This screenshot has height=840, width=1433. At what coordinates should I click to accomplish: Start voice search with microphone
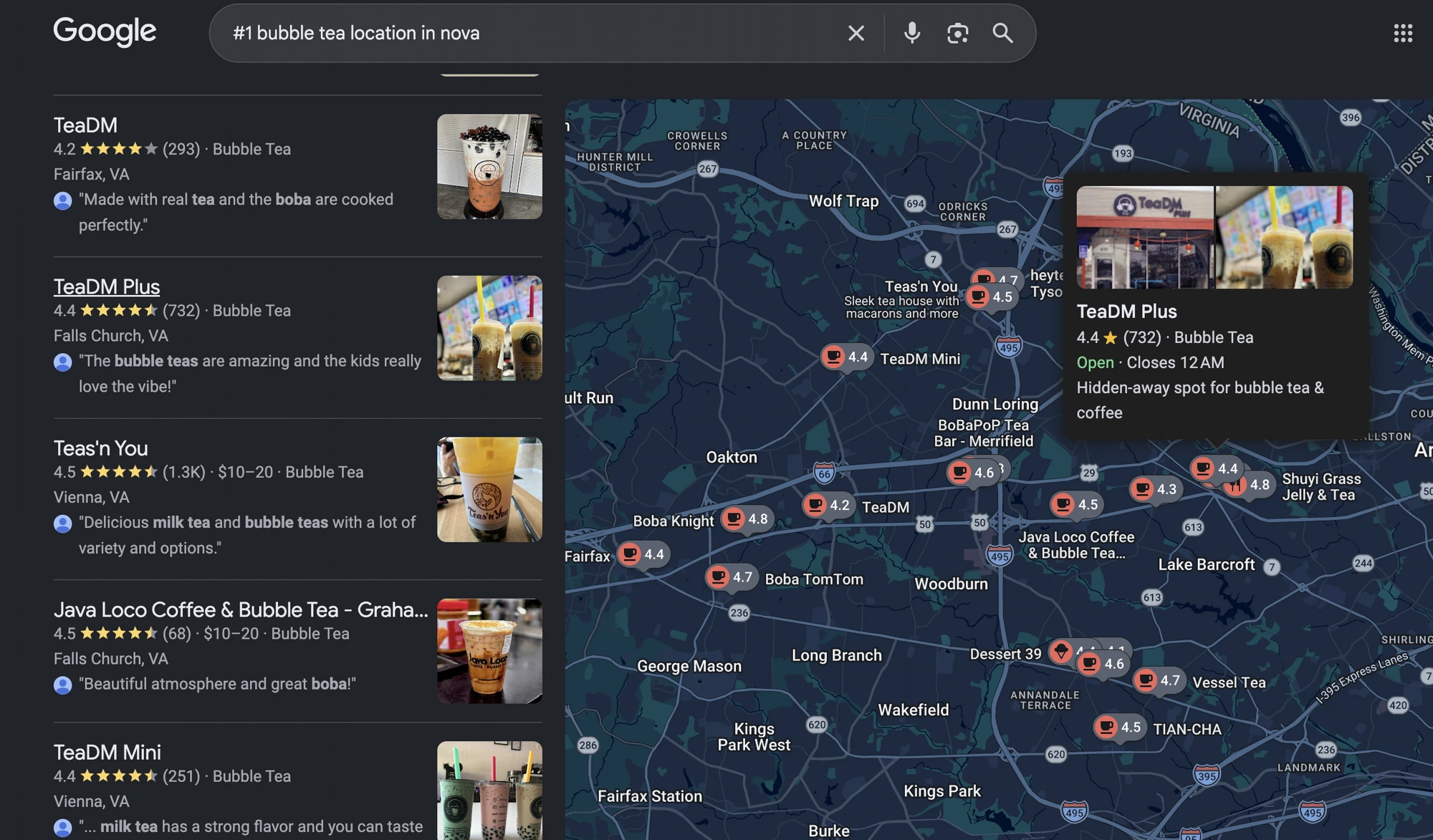[911, 33]
